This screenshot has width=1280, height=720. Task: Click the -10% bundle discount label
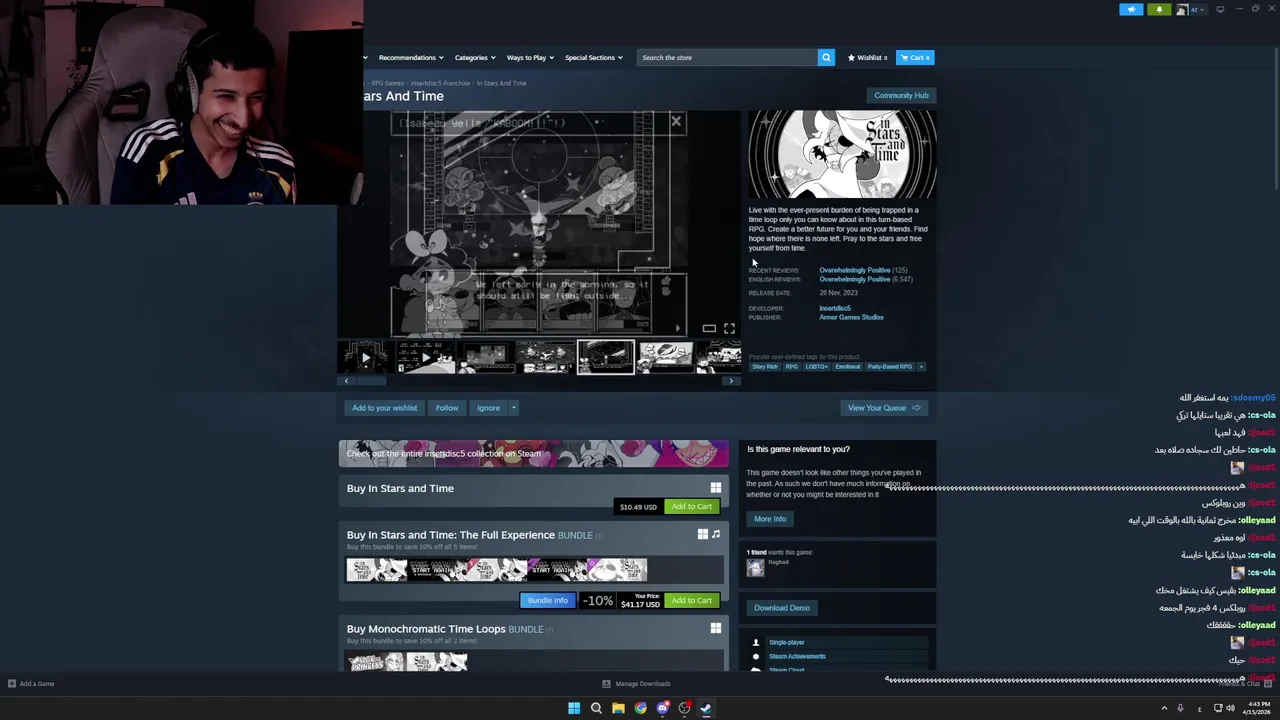point(597,601)
